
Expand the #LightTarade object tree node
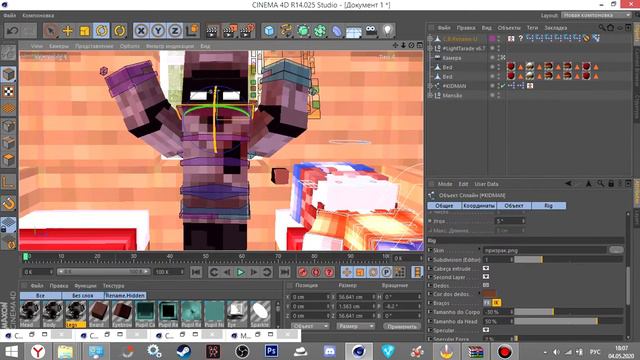tap(430, 49)
